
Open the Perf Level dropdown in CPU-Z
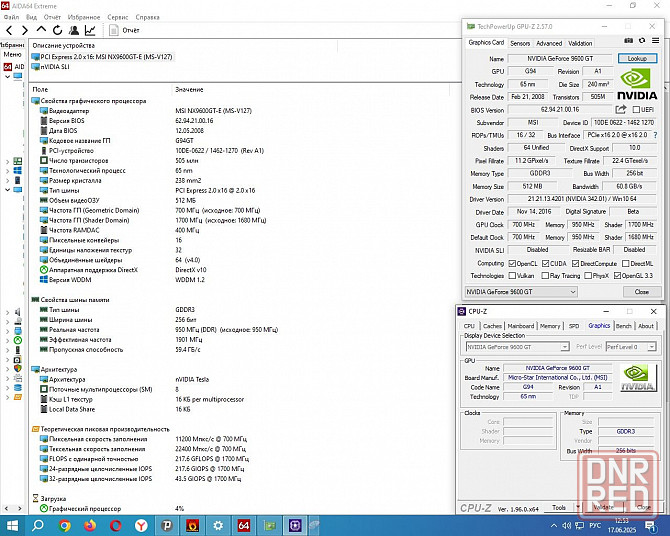(x=631, y=347)
